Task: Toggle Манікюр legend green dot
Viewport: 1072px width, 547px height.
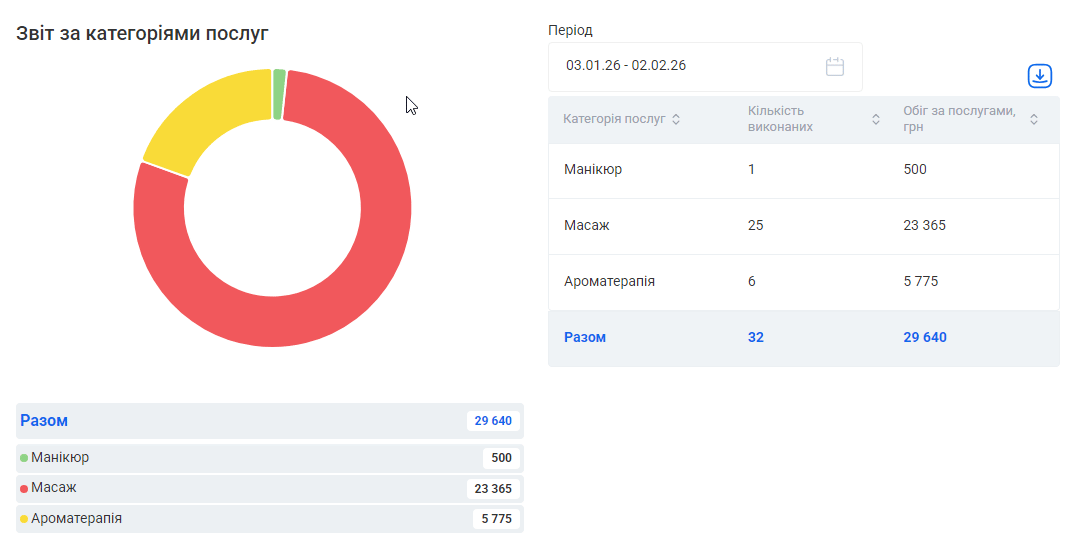Action: pos(24,458)
